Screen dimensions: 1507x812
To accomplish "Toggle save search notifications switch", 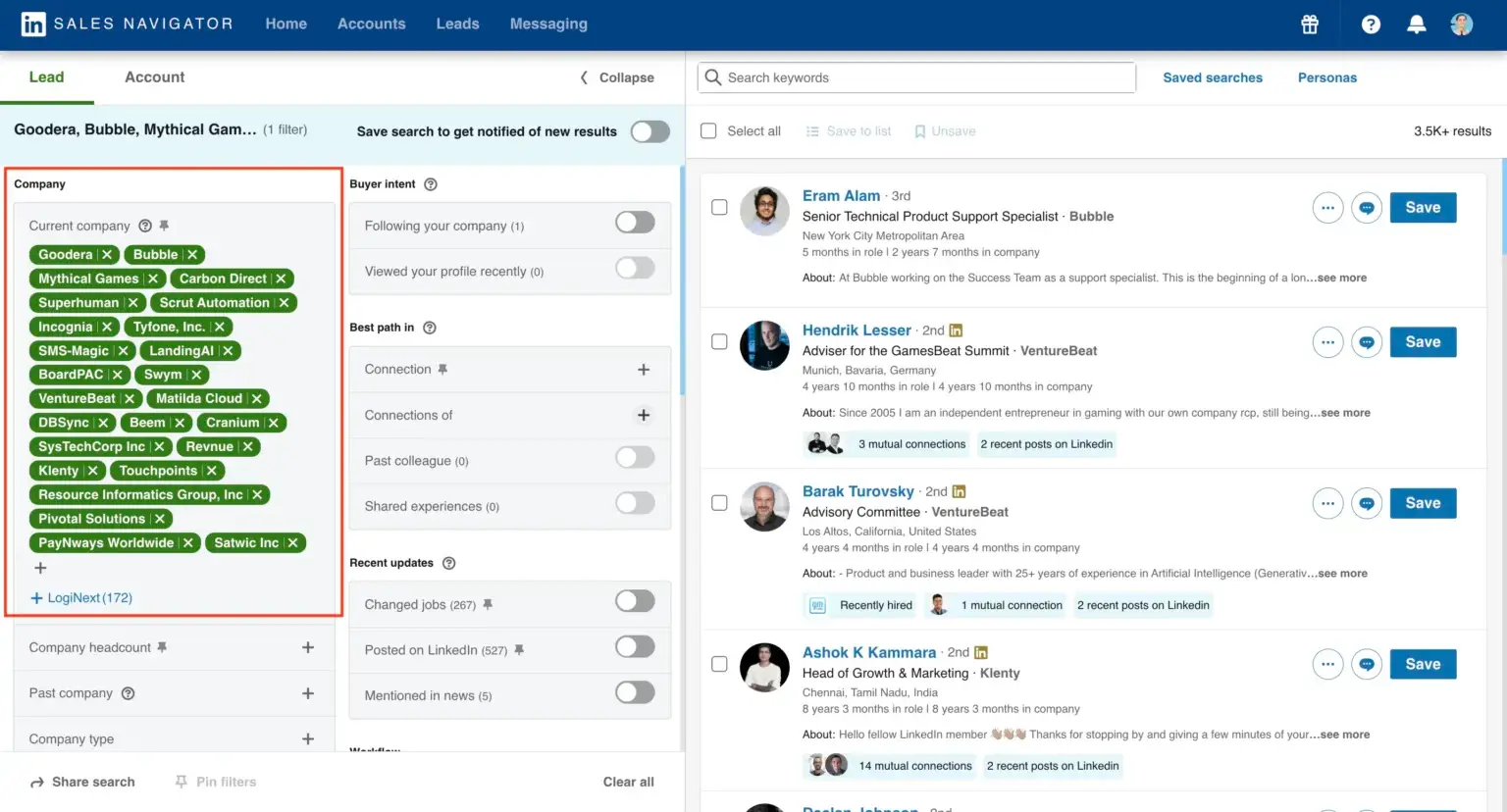I will 650,131.
